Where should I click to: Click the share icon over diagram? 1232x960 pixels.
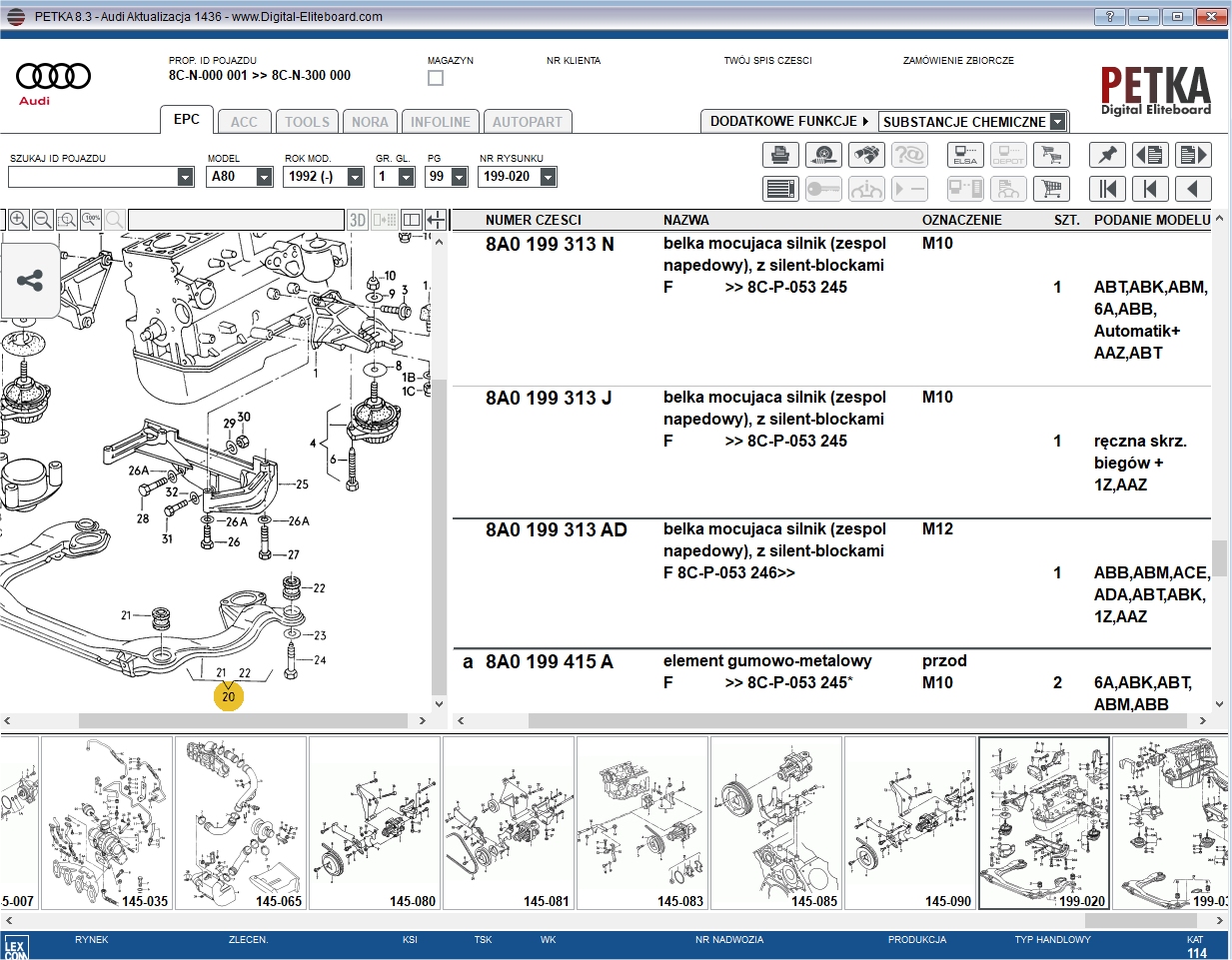[30, 281]
